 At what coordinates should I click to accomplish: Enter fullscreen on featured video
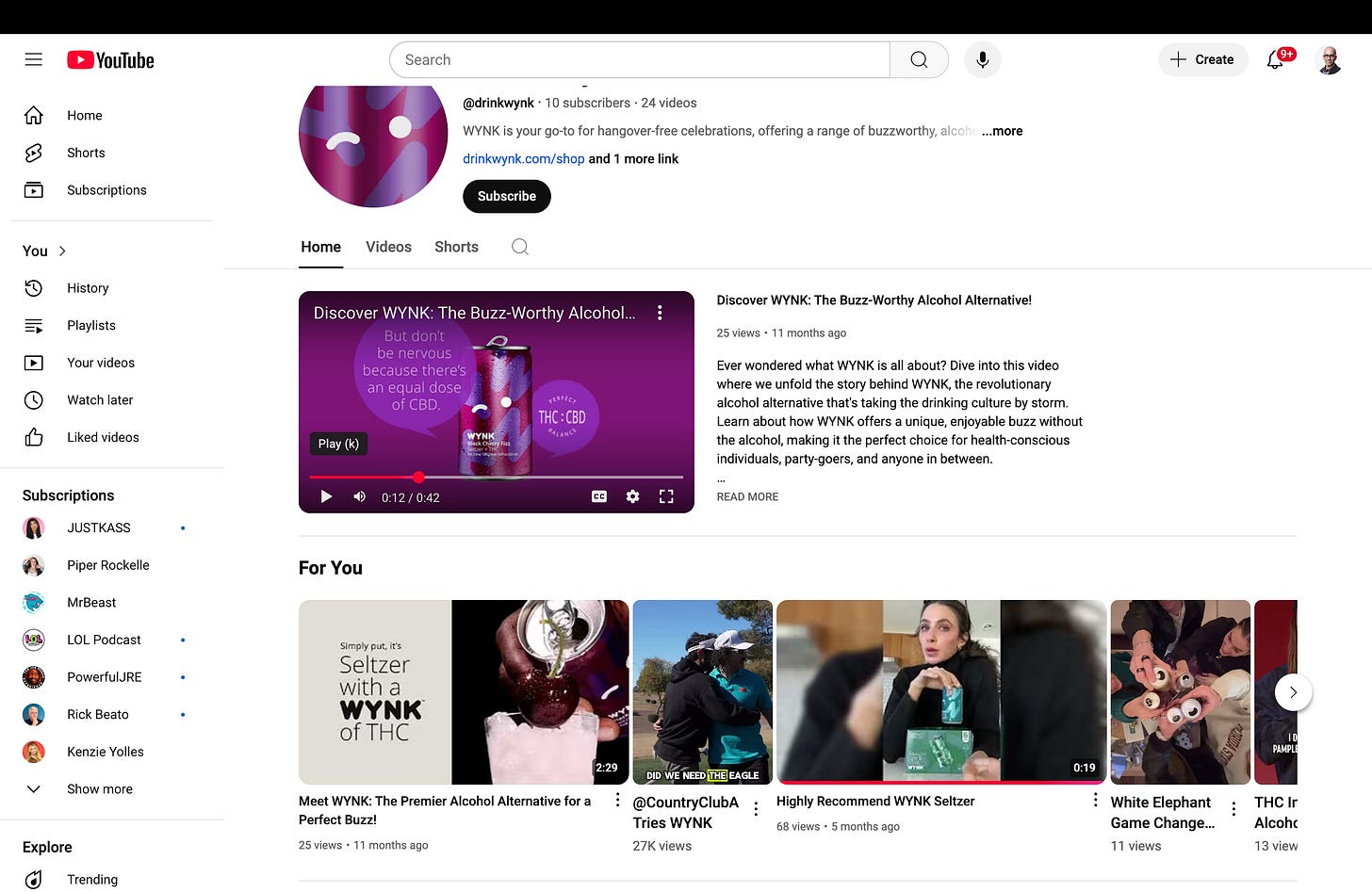pos(666,496)
